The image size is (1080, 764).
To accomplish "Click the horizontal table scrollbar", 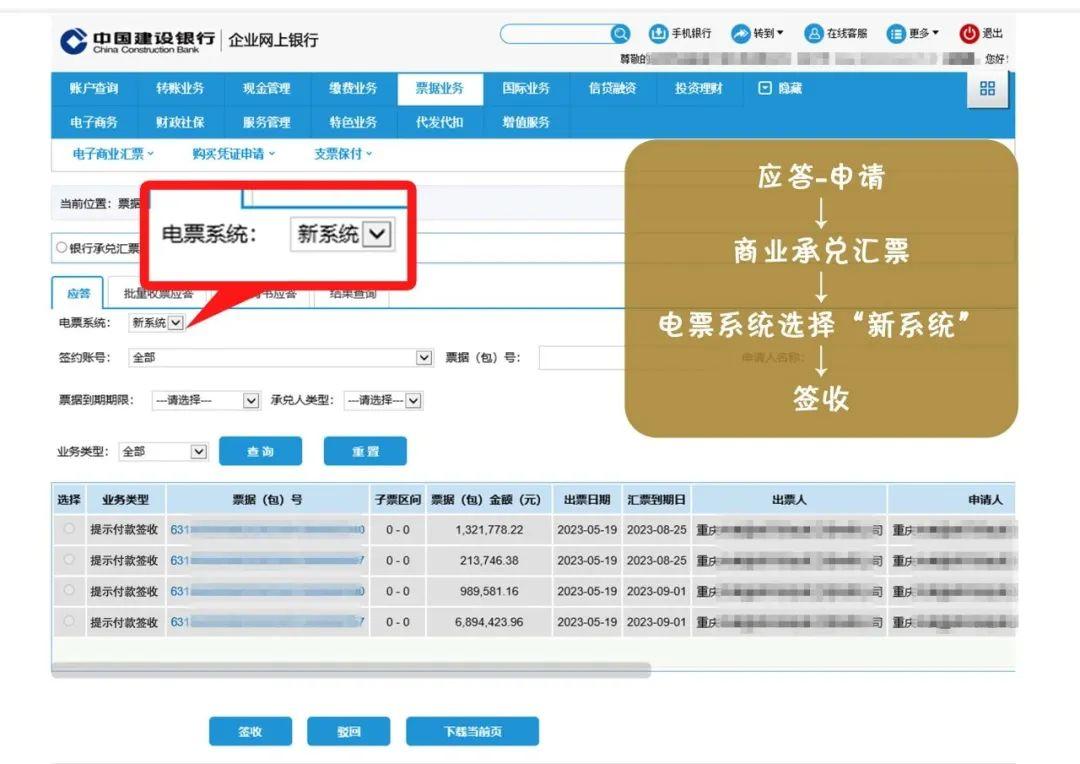I will (351, 670).
